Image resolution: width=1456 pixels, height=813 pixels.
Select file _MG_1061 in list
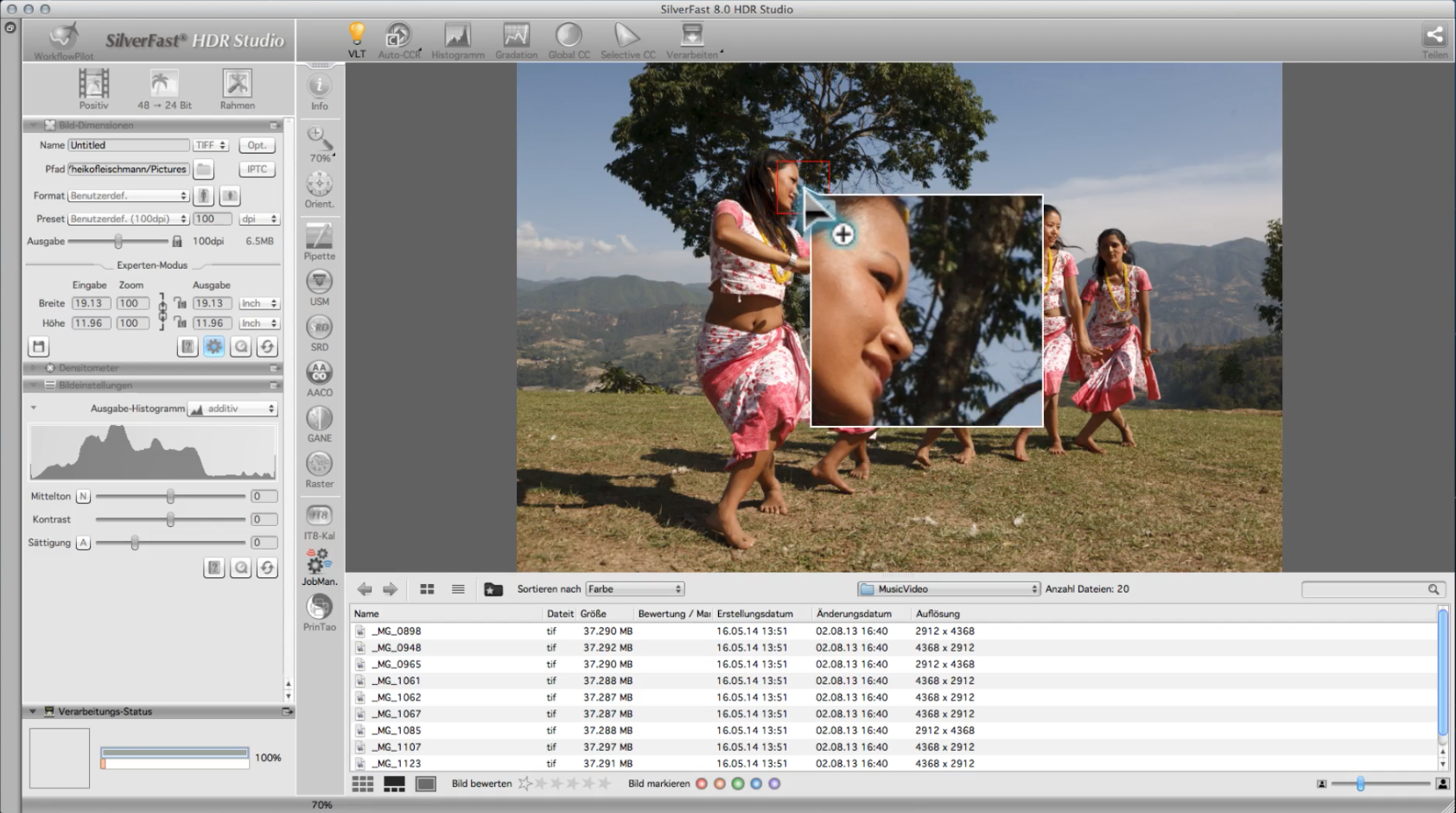click(x=397, y=681)
